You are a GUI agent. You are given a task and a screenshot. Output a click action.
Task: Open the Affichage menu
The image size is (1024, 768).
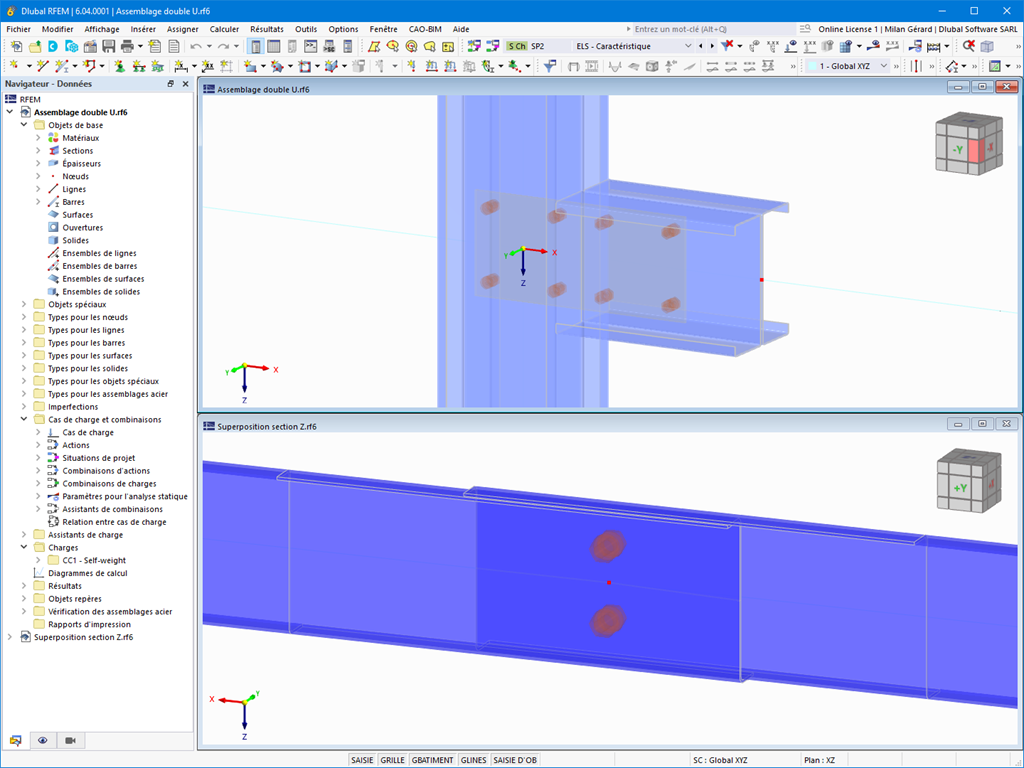(x=102, y=29)
